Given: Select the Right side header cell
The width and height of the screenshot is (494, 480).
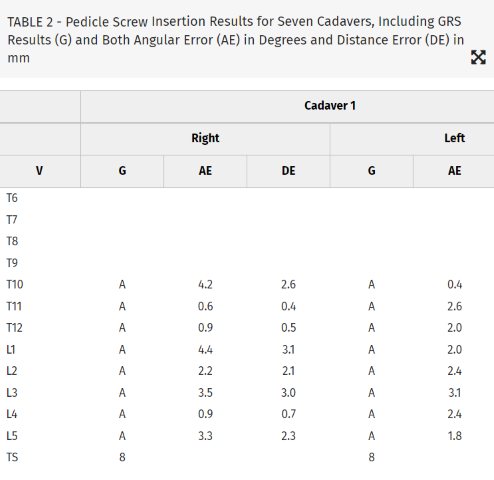Looking at the screenshot, I should click(x=205, y=138).
